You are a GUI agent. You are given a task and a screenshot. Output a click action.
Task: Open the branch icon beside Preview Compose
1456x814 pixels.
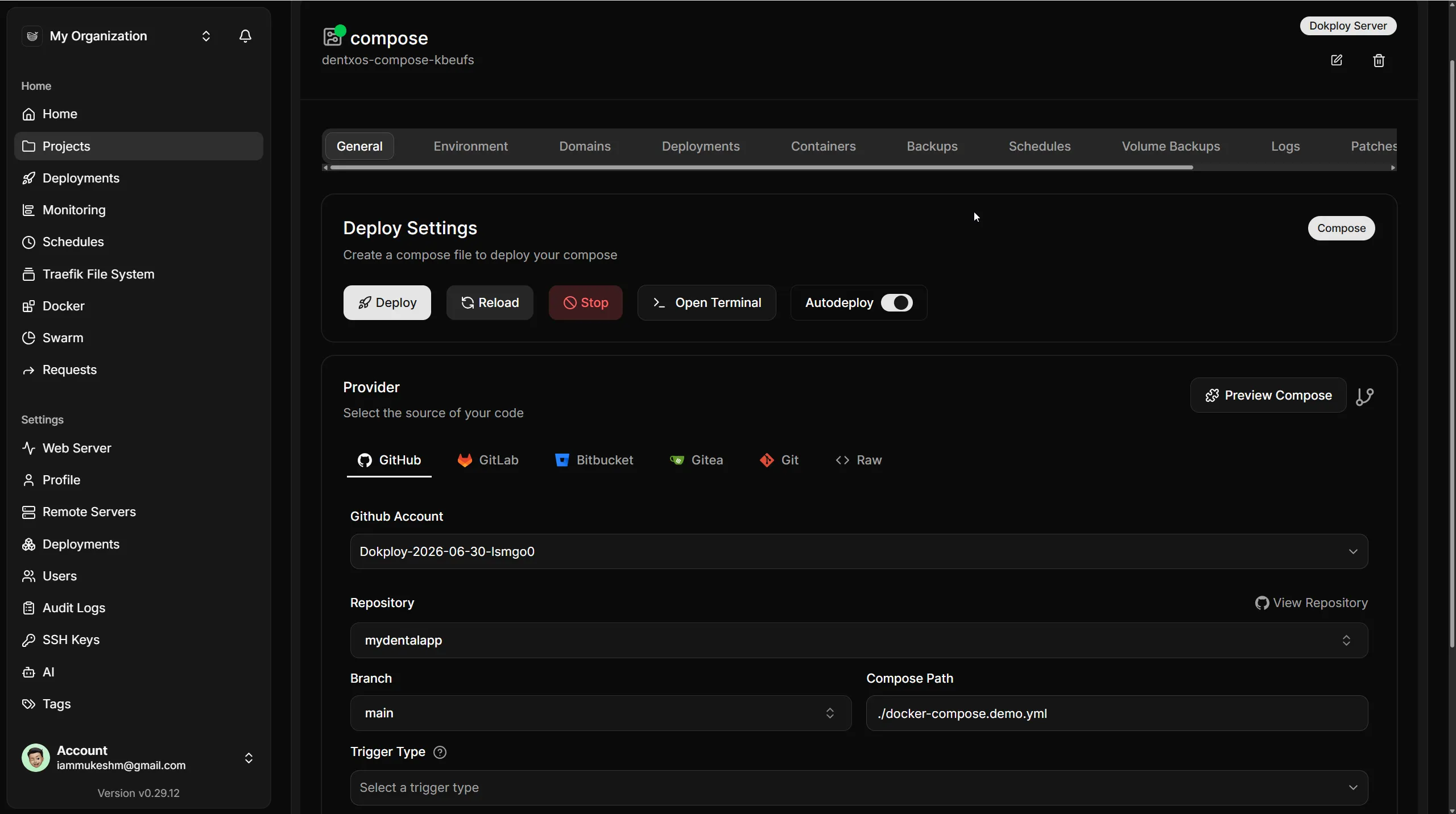click(x=1364, y=396)
